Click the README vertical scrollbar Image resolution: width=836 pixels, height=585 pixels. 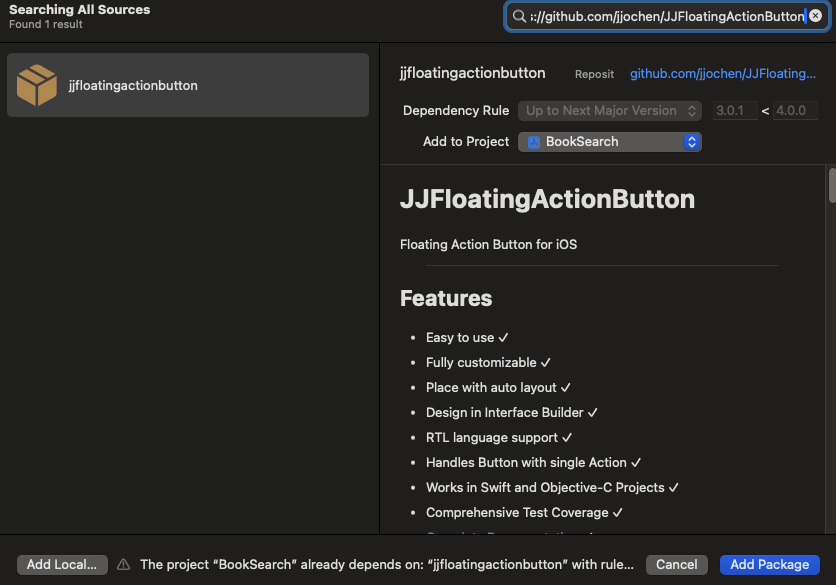(x=832, y=186)
